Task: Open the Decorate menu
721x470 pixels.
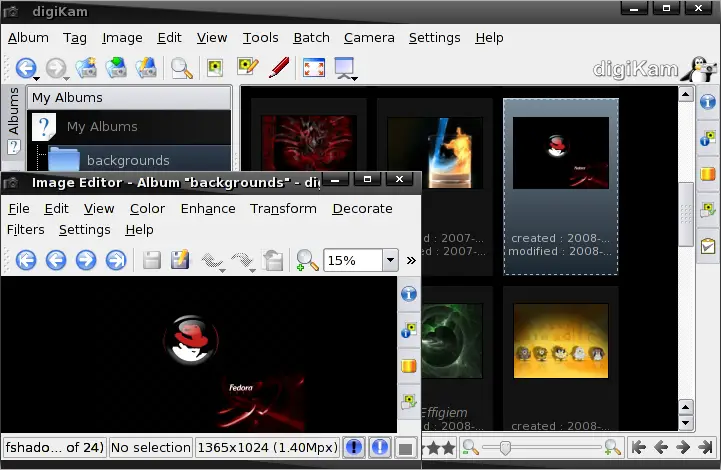Action: coord(362,209)
